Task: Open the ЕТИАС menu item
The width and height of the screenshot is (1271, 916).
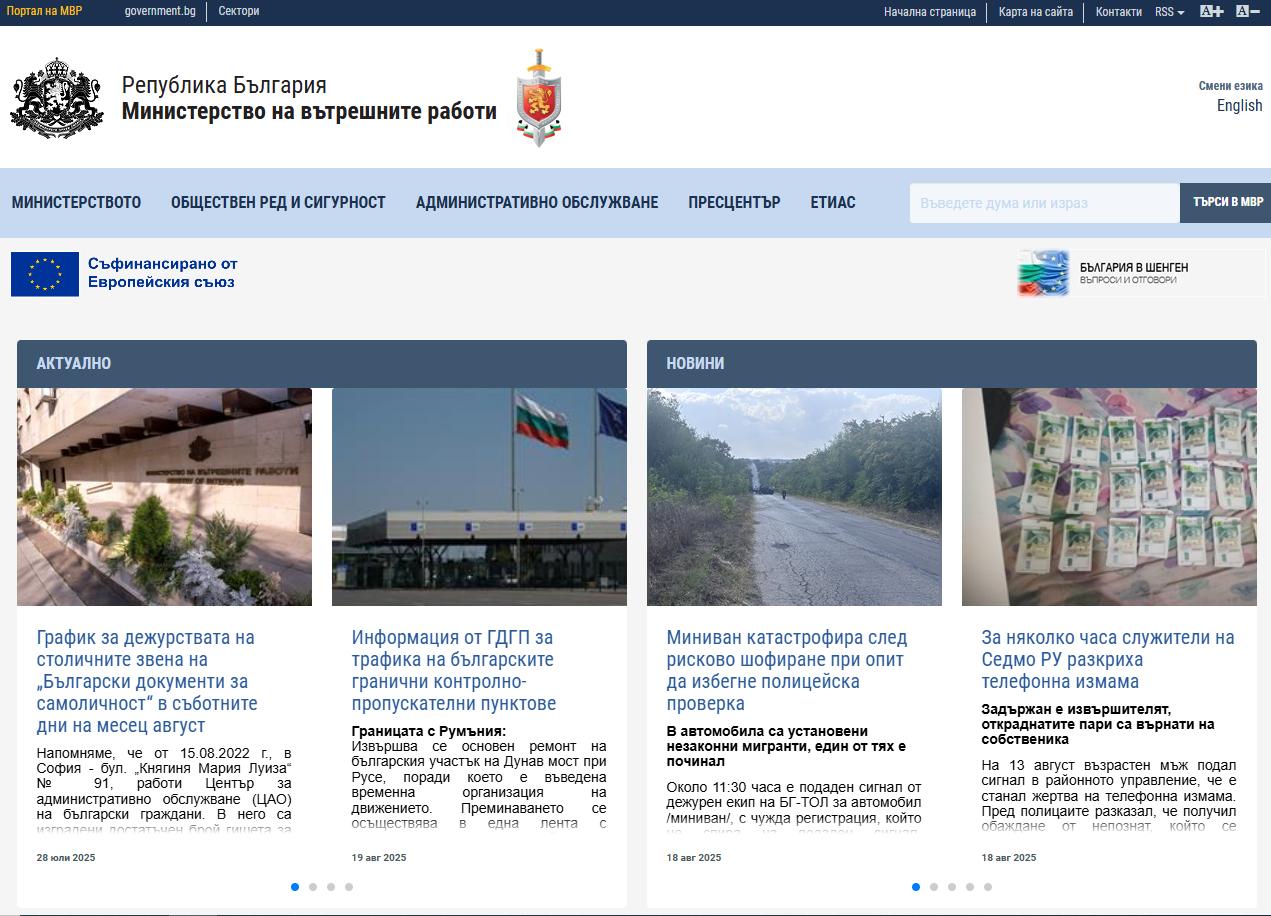Action: (833, 203)
